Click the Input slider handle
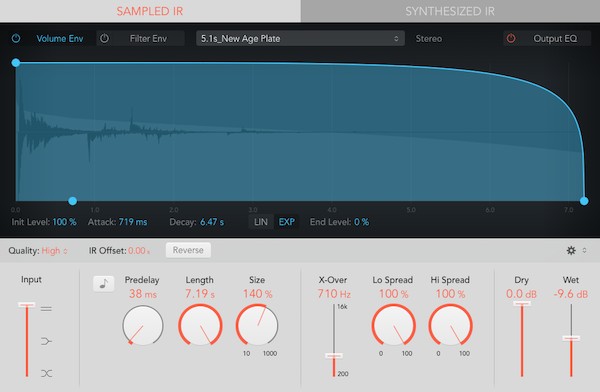 coord(27,305)
